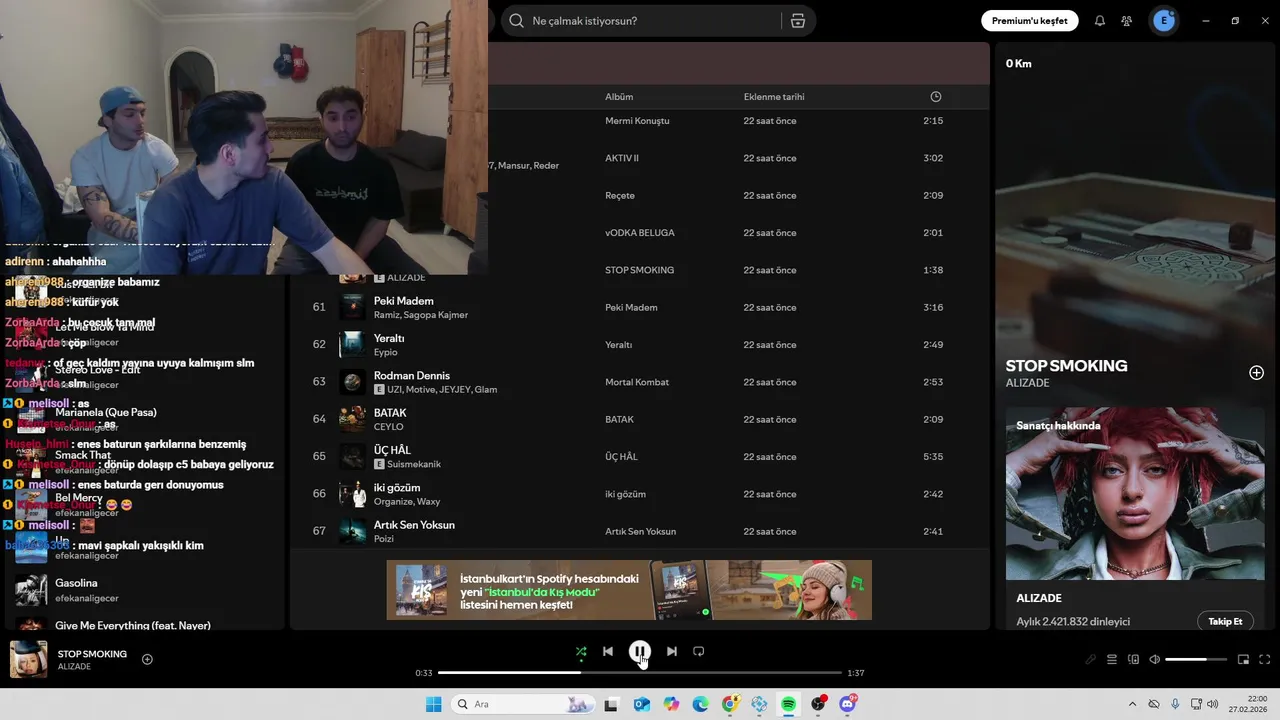Open the browse icon beside search
This screenshot has width=1280, height=720.
point(798,21)
